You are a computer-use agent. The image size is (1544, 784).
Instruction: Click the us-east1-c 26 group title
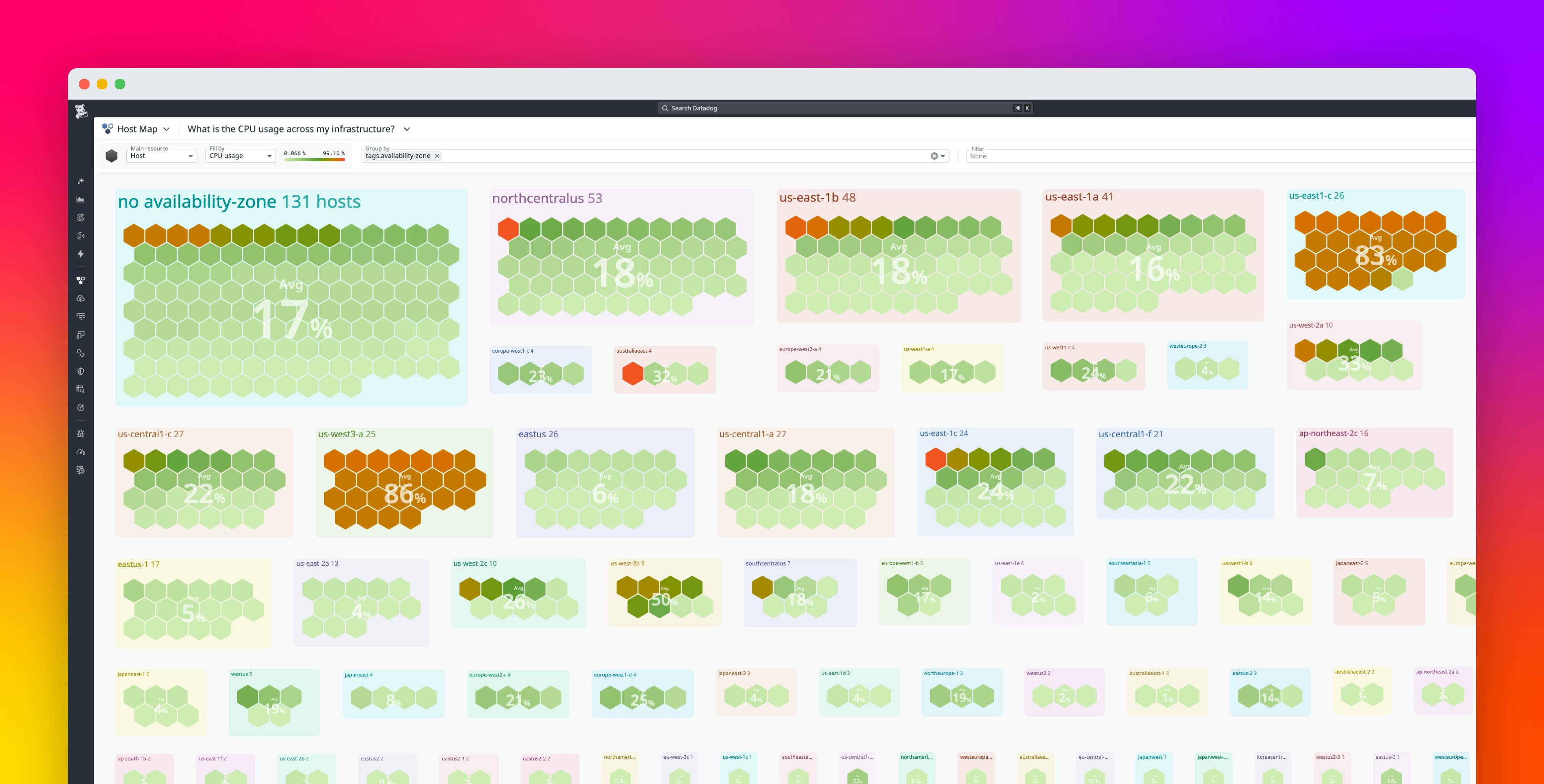click(x=1316, y=195)
